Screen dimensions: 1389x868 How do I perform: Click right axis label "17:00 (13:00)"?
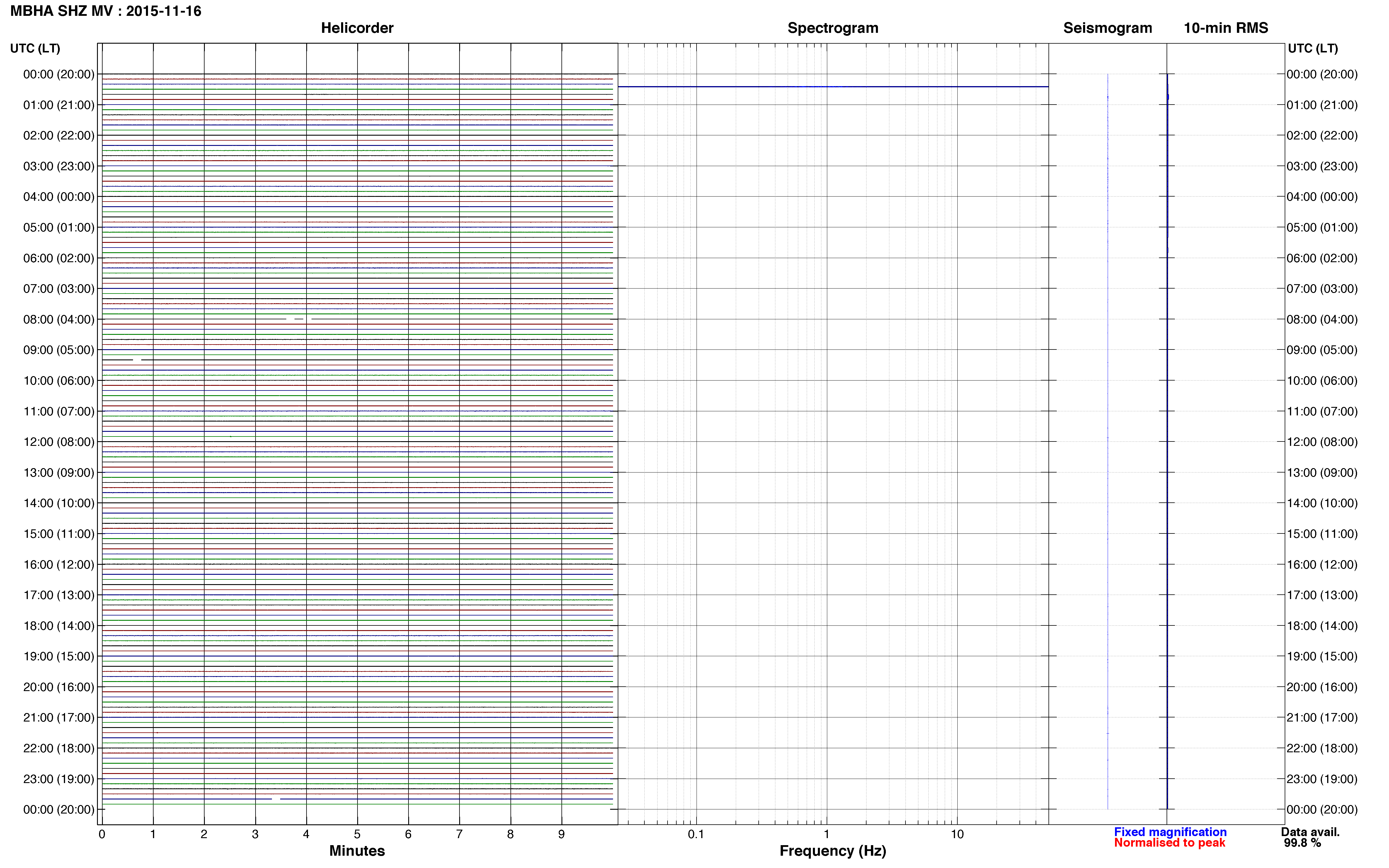pos(1322,595)
